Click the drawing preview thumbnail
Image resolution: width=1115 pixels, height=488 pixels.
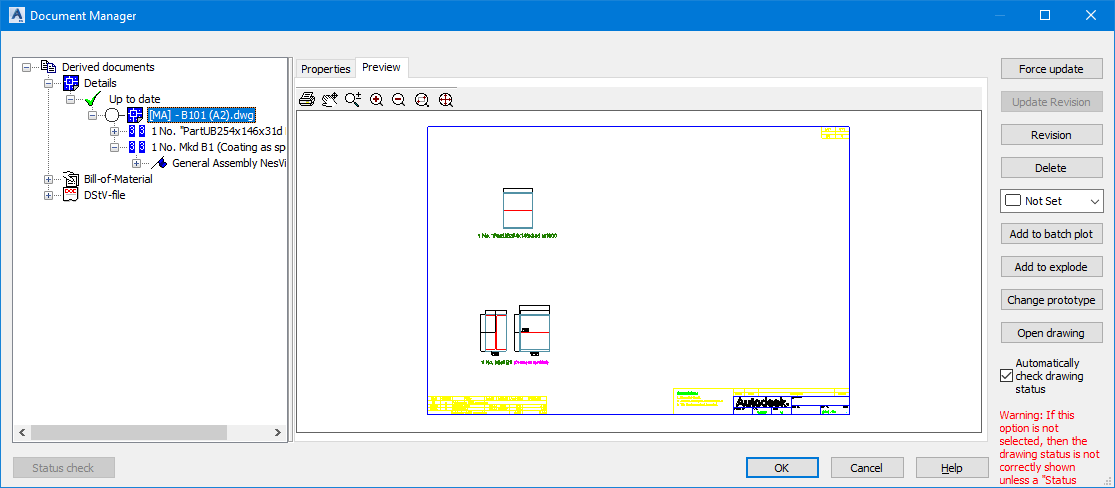[x=638, y=270]
